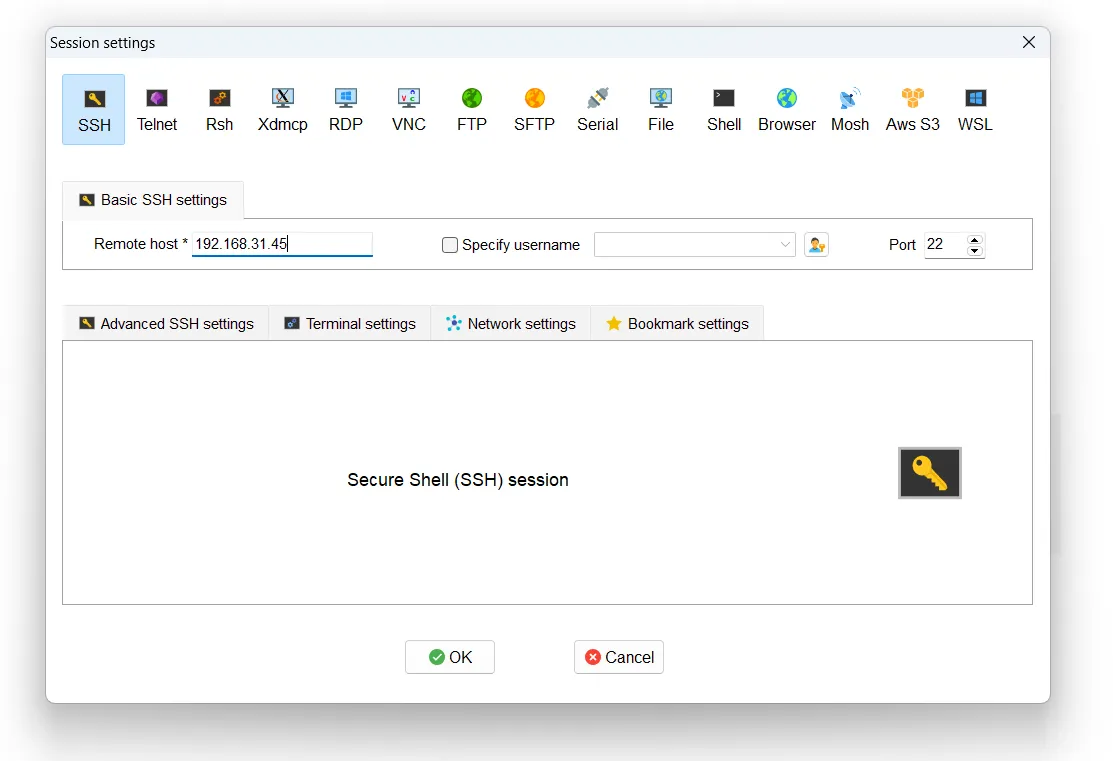Click the Cancel button

click(619, 657)
